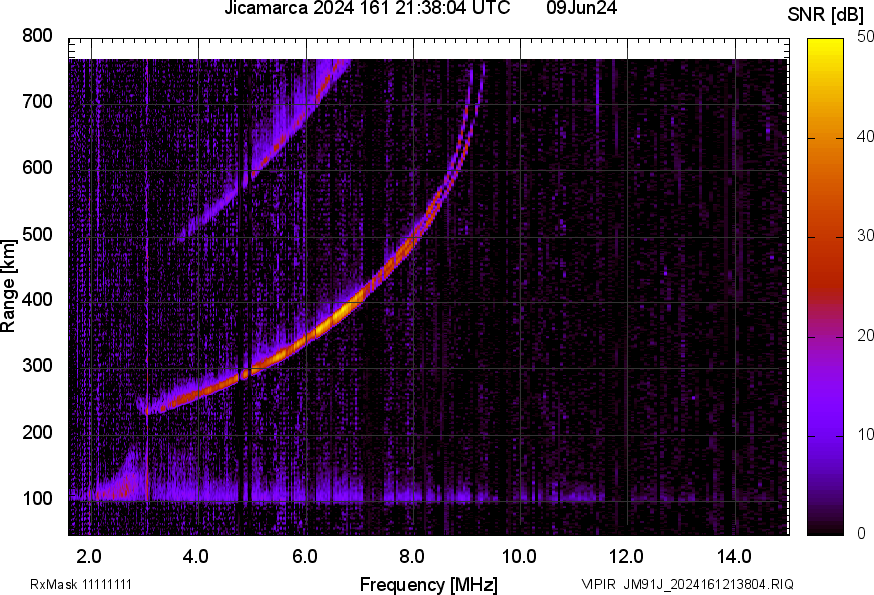Click the 800 range tick label
This screenshot has width=874, height=595.
coord(37,36)
